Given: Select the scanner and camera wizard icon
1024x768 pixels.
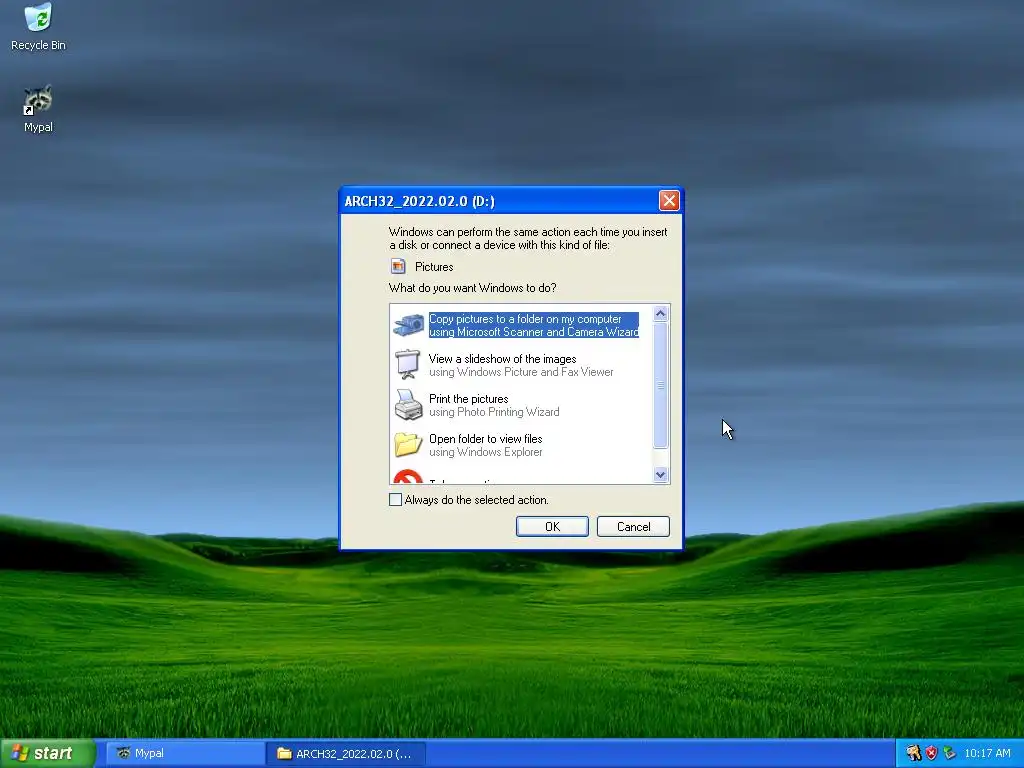Looking at the screenshot, I should pos(408,325).
